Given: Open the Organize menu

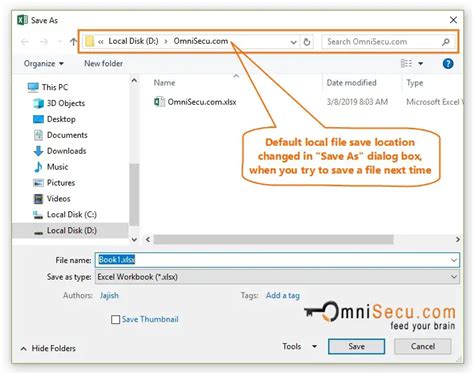Looking at the screenshot, I should [x=43, y=63].
